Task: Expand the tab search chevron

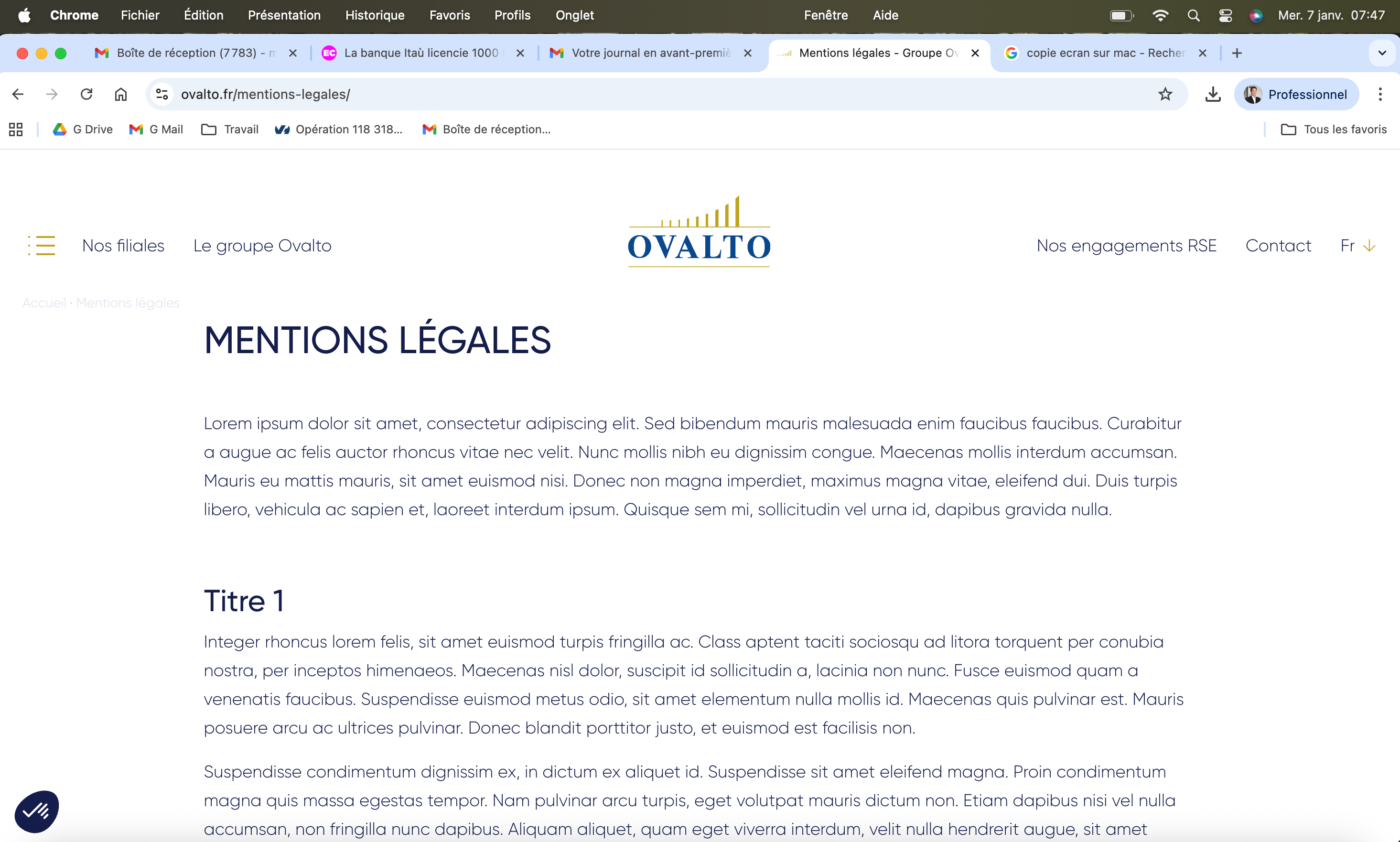Action: click(1382, 53)
